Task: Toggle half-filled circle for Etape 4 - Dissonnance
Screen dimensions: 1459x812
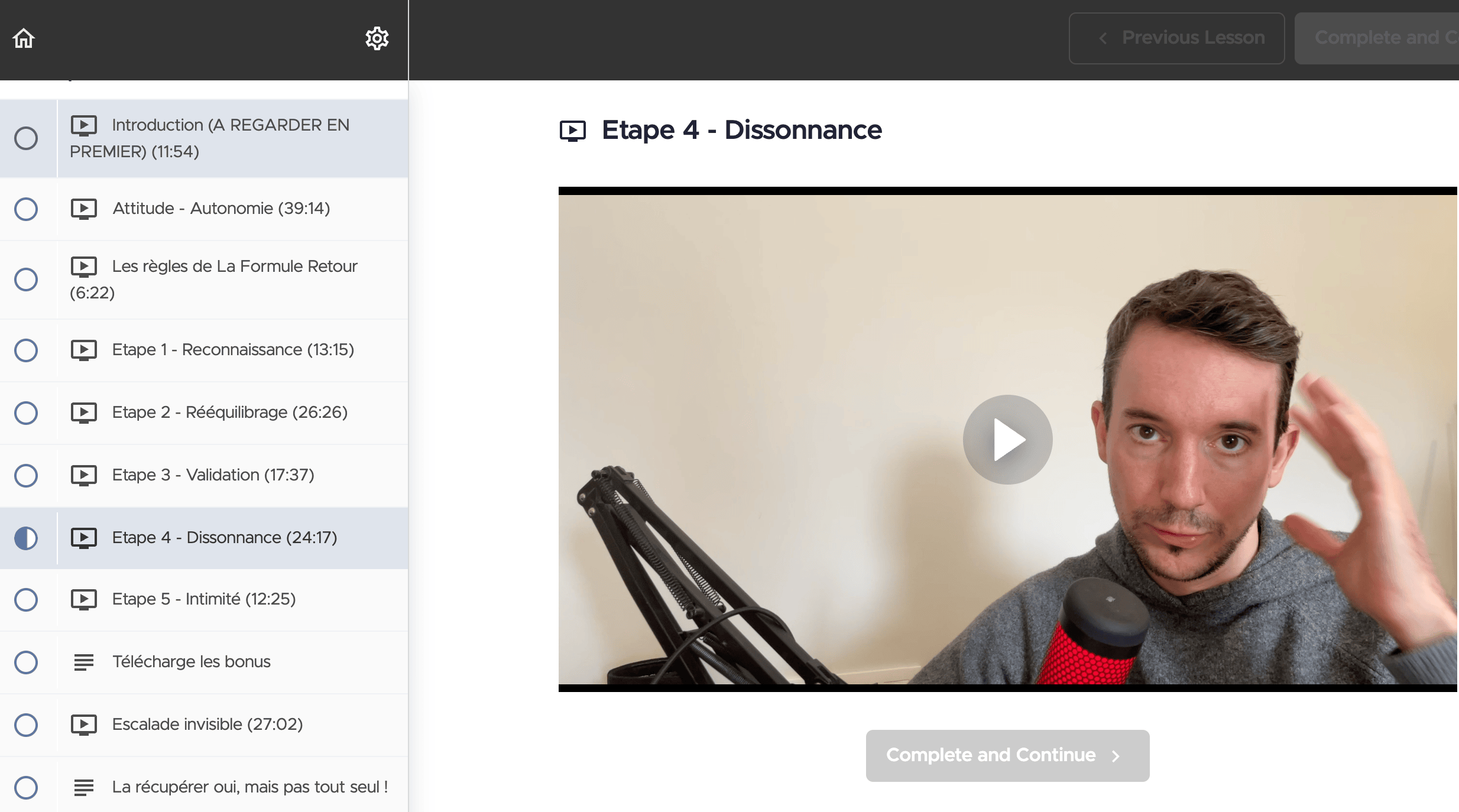Action: coord(26,538)
